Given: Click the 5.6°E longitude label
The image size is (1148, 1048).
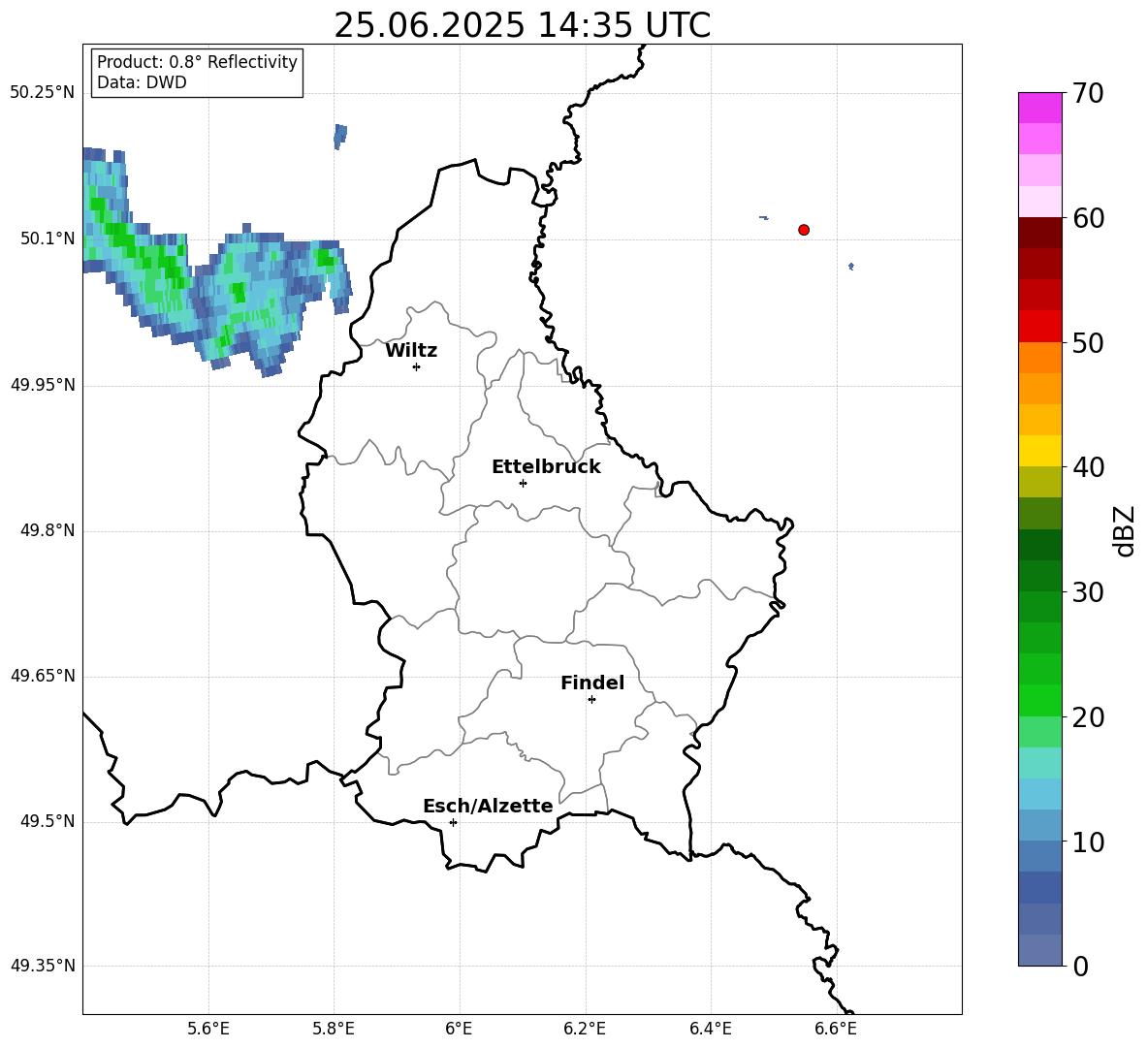Looking at the screenshot, I should pos(208,1029).
